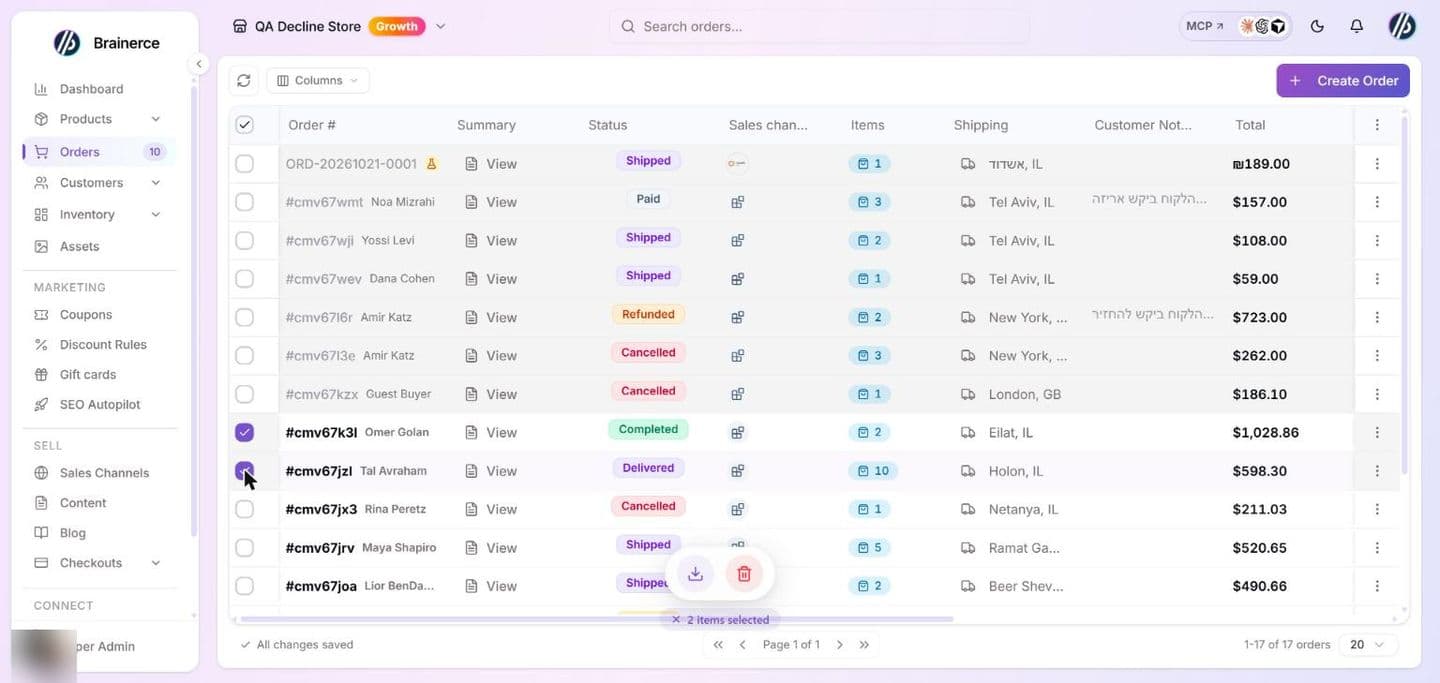Click the Growth plan badge
This screenshot has width=1440, height=683.
coord(397,27)
